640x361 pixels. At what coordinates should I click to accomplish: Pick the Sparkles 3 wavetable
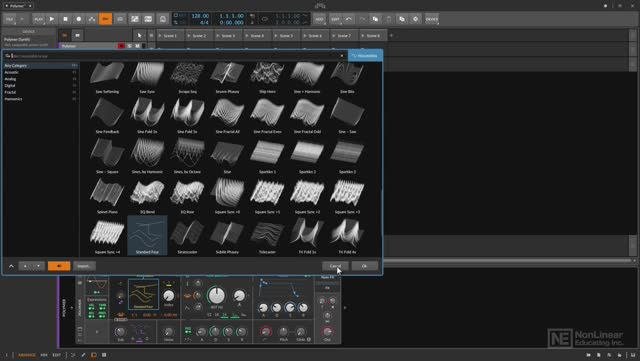pyautogui.click(x=347, y=156)
